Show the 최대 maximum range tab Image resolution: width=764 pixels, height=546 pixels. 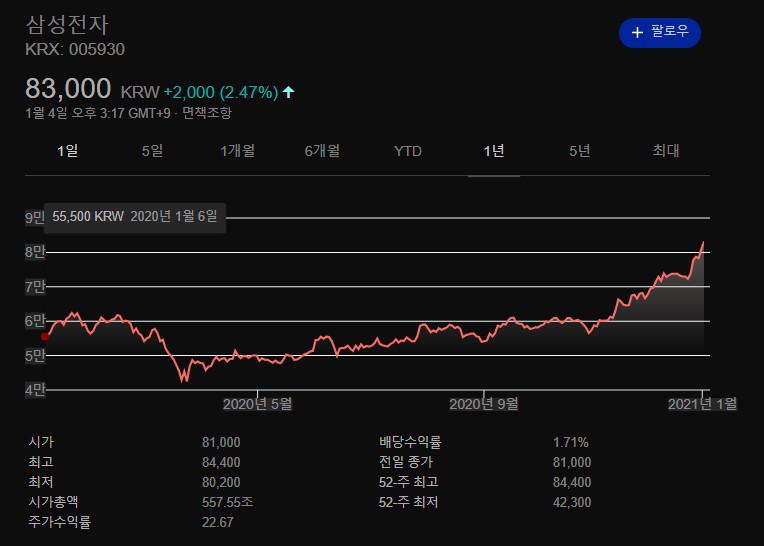coord(666,151)
